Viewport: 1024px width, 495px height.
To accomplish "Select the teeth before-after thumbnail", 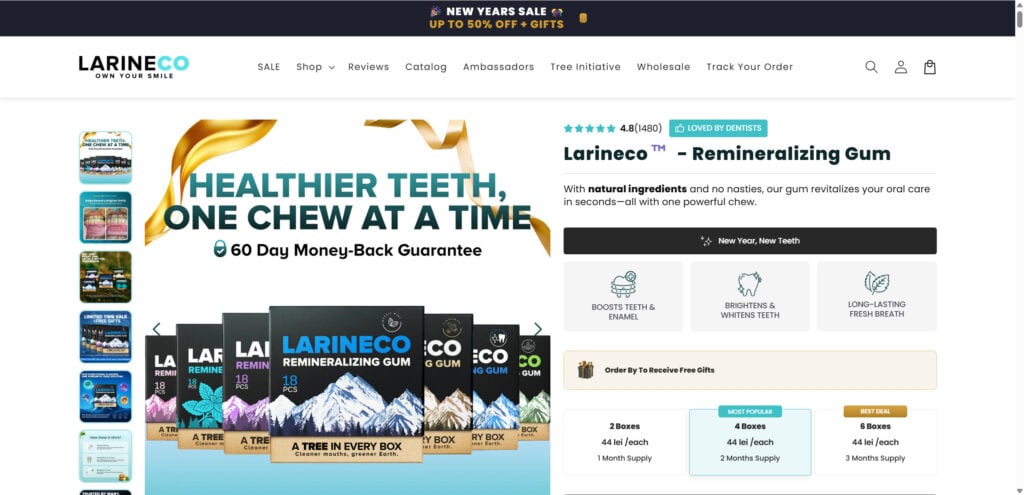I will 105,217.
